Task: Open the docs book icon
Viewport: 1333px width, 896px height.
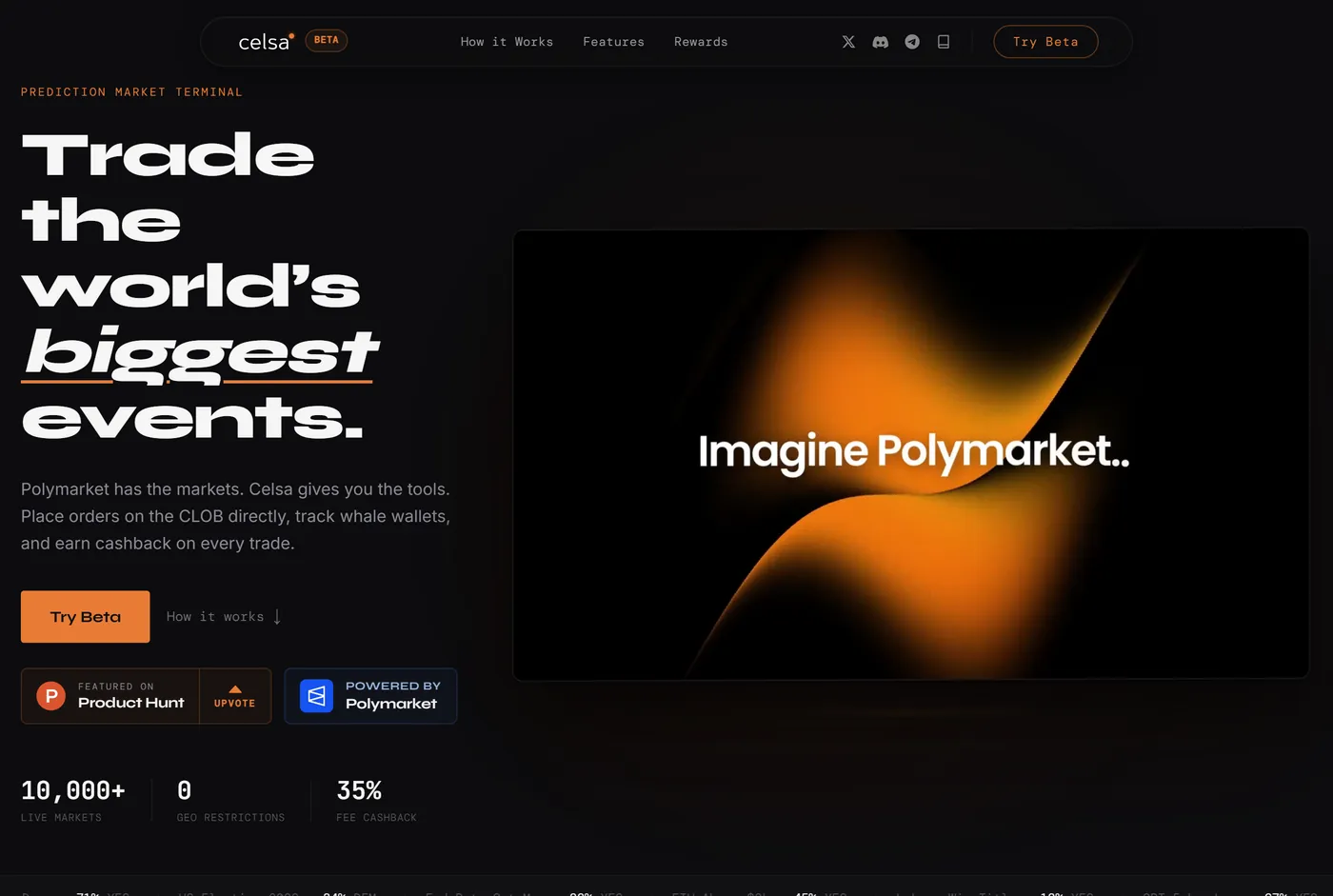Action: click(944, 42)
